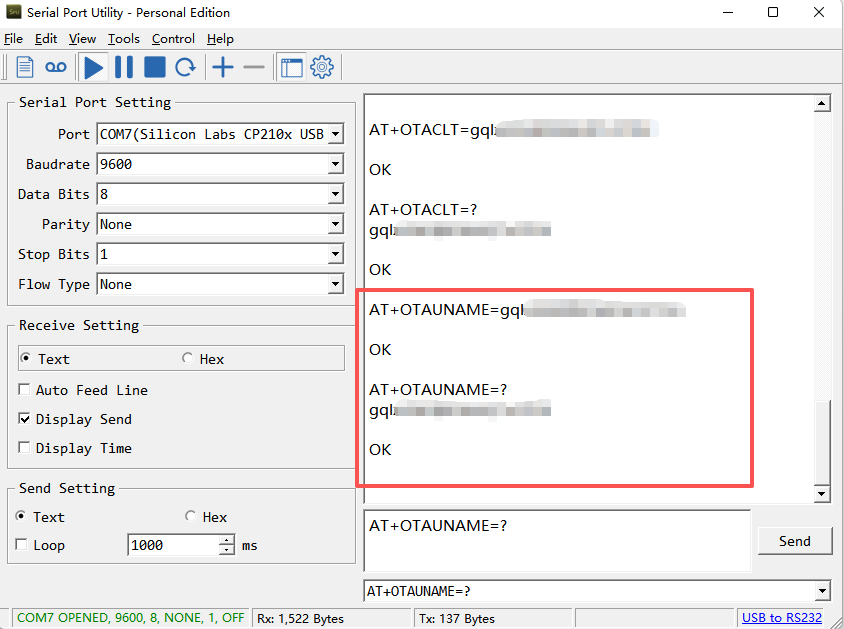
Task: Click the restart/refresh toolbar icon
Action: (x=186, y=67)
